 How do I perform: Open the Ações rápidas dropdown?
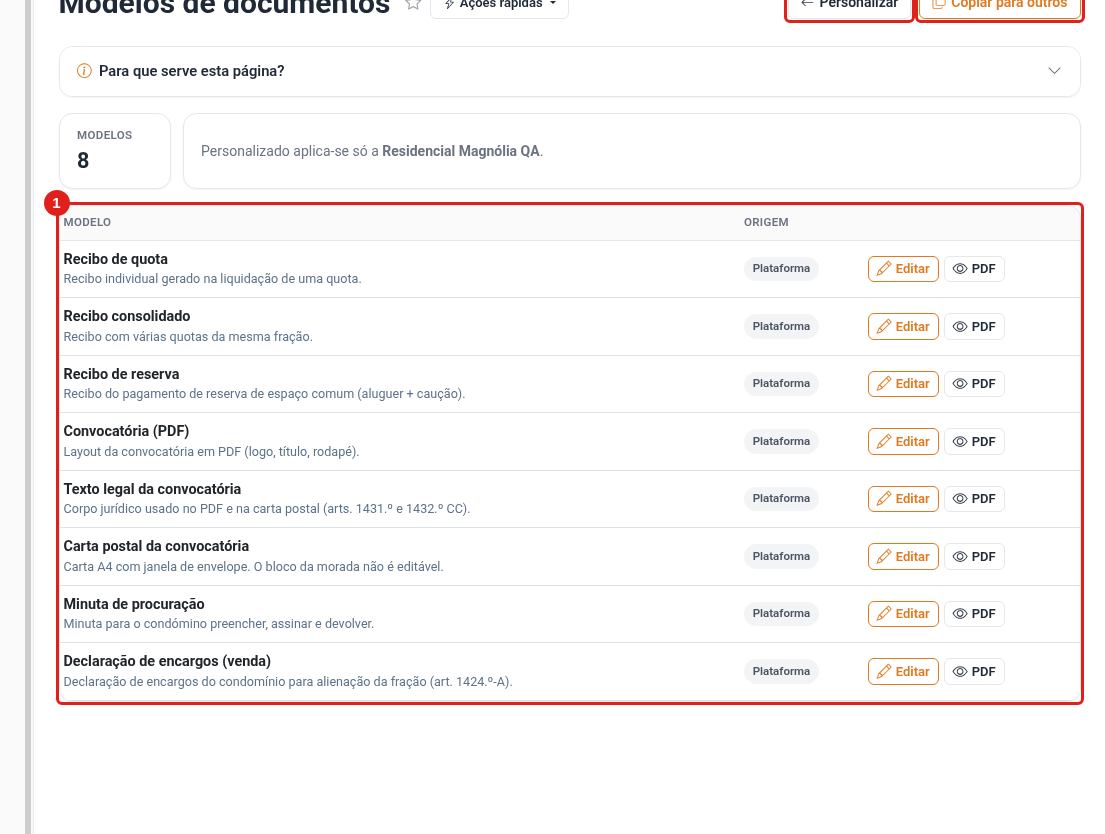tap(500, 6)
